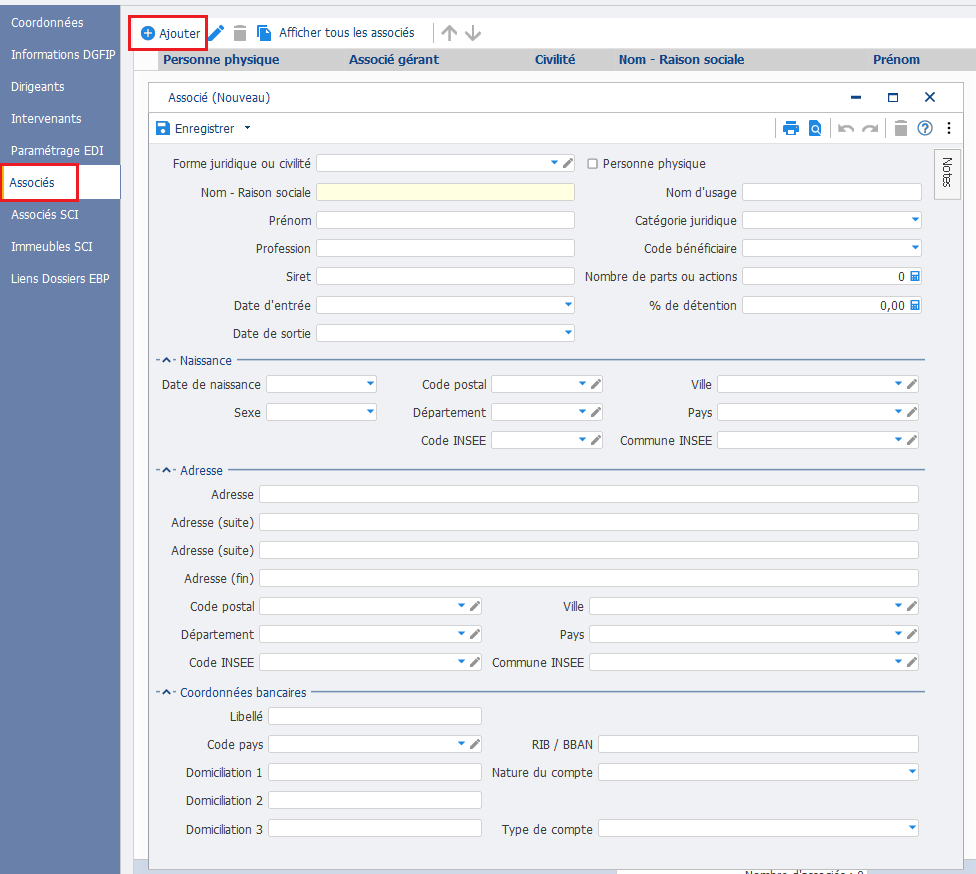The width and height of the screenshot is (976, 874).
Task: Click the Libellé input field
Action: (375, 717)
